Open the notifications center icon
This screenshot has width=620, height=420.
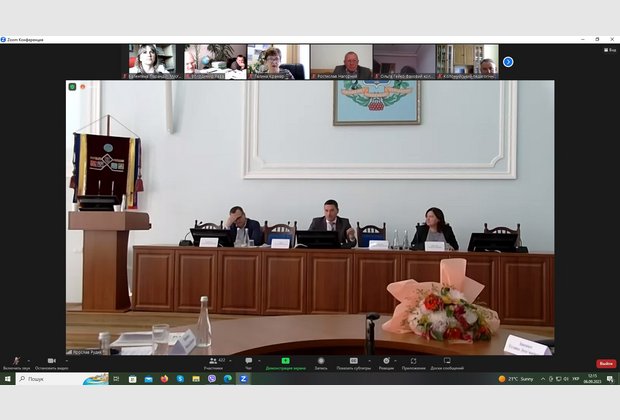pyautogui.click(x=610, y=379)
